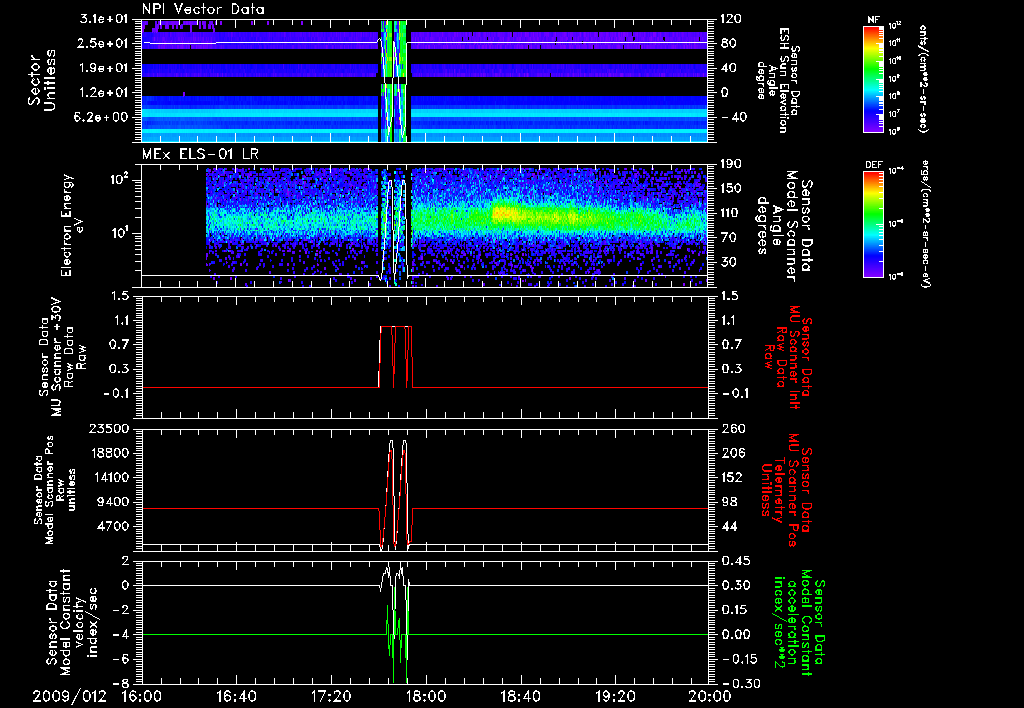Click the 20:00 time tick label
Image resolution: width=1024 pixels, height=708 pixels.
710,696
